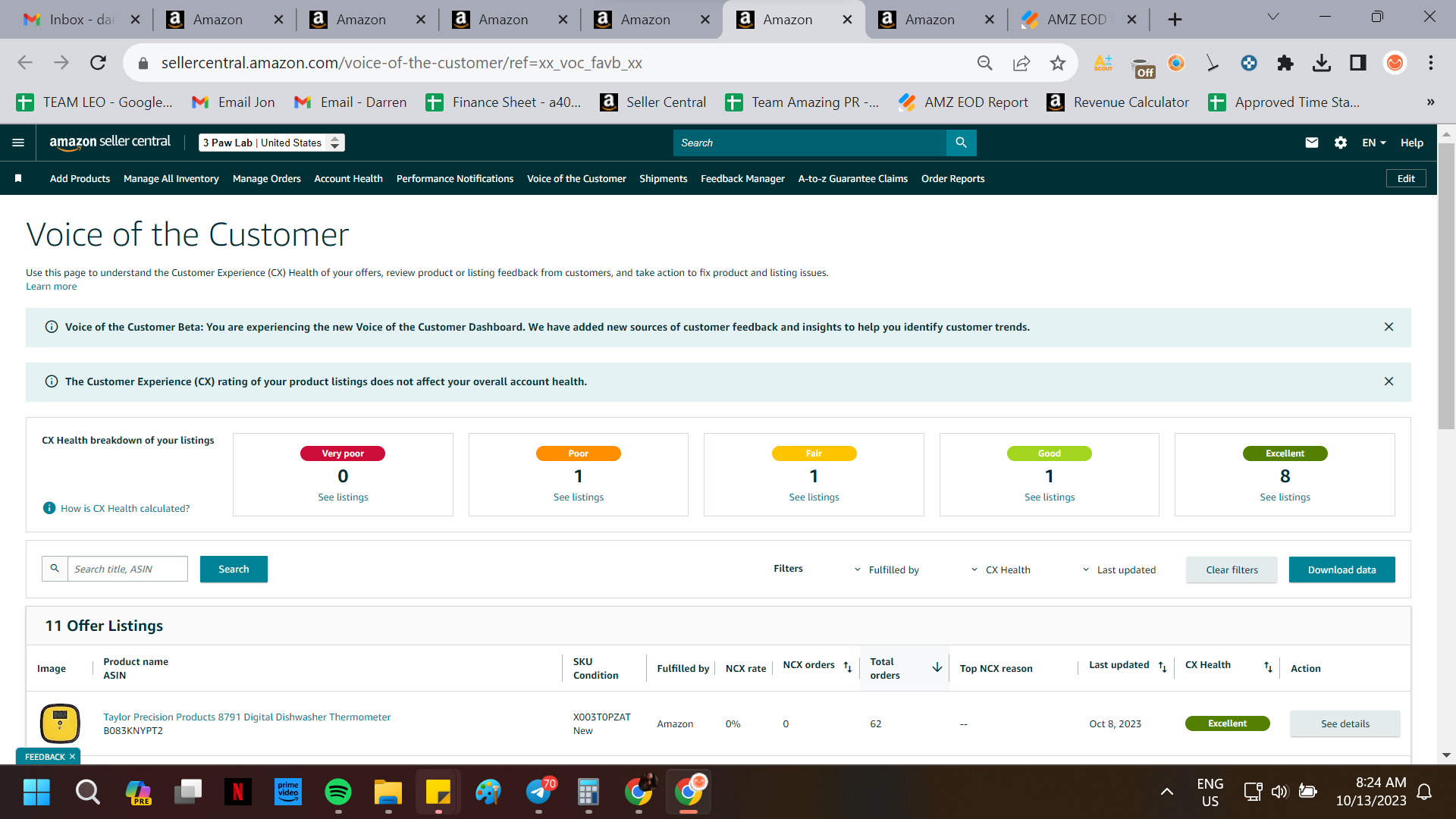This screenshot has width=1456, height=819.
Task: See listings under Excellent CX Health
Action: click(x=1285, y=497)
